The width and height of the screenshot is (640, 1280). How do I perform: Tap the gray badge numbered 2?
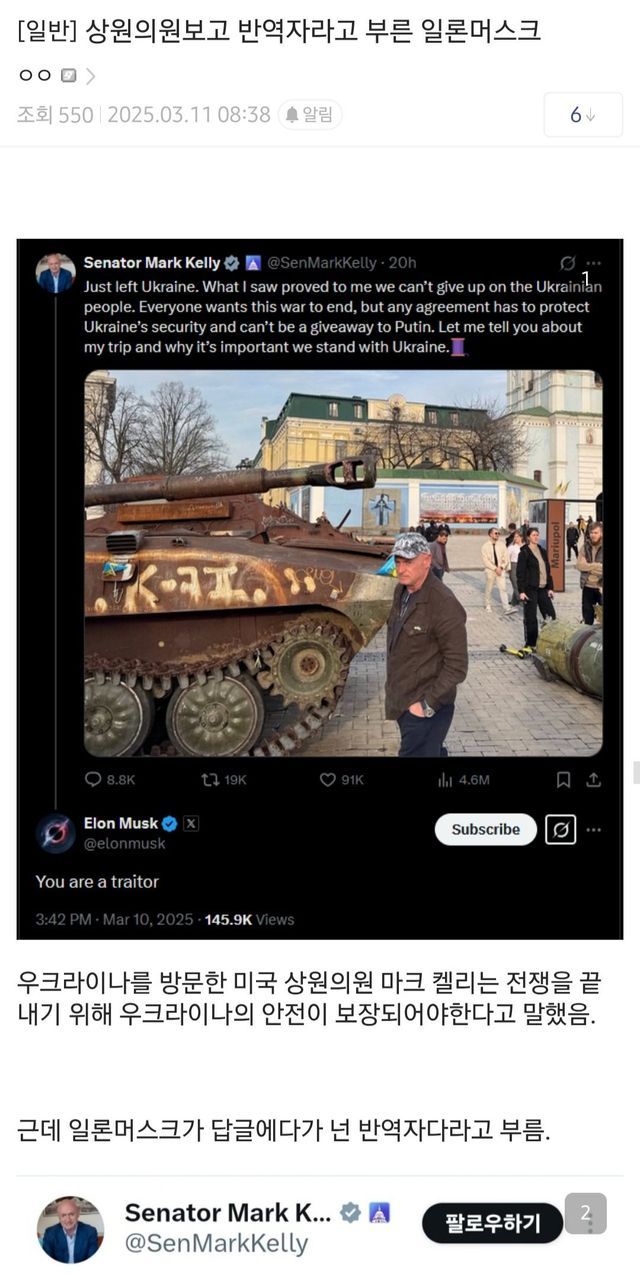pyautogui.click(x=585, y=1214)
